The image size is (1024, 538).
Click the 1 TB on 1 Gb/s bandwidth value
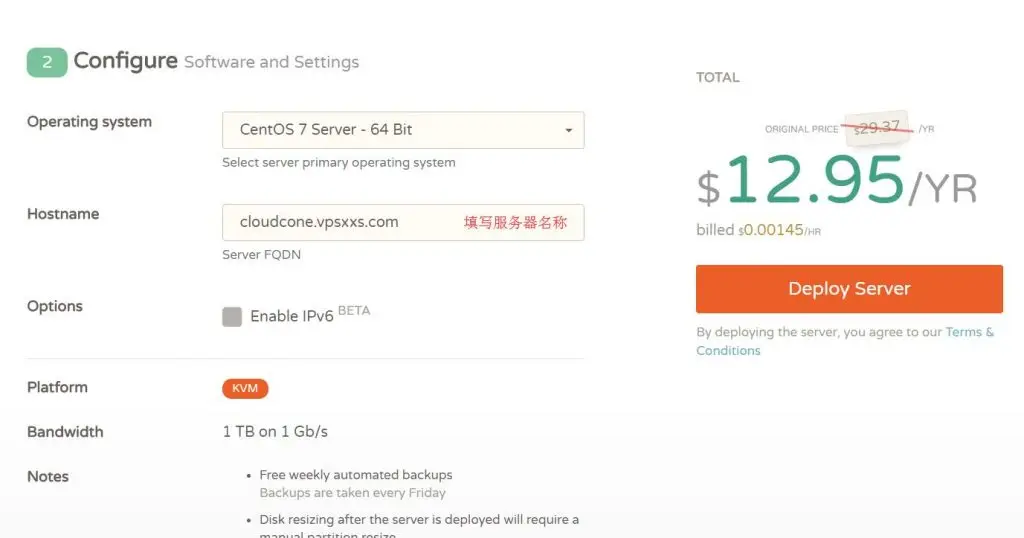pos(275,432)
